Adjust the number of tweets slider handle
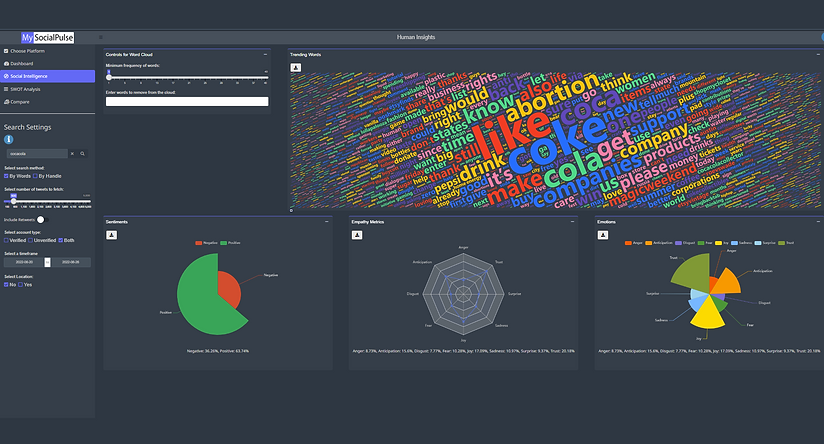The width and height of the screenshot is (824, 444). tap(14, 201)
